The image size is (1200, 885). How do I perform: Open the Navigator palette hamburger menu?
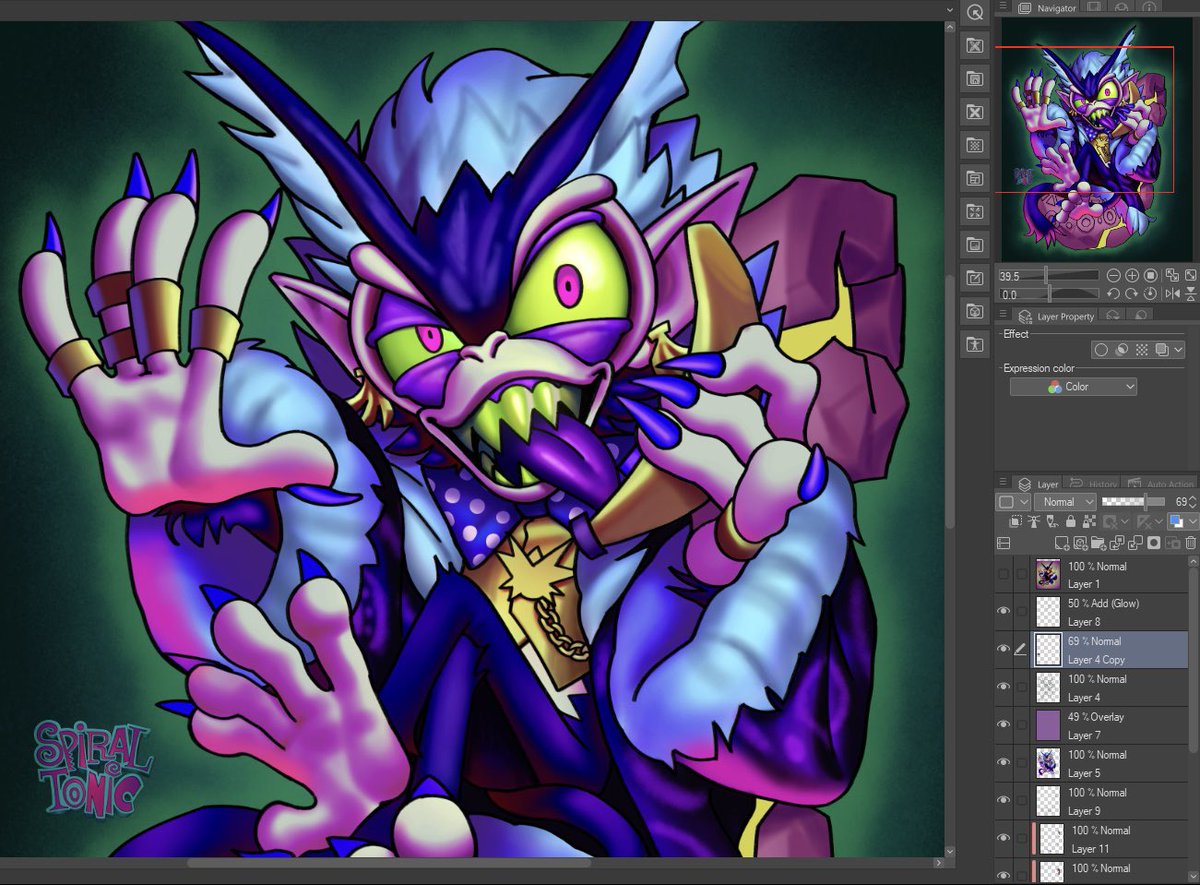1003,7
